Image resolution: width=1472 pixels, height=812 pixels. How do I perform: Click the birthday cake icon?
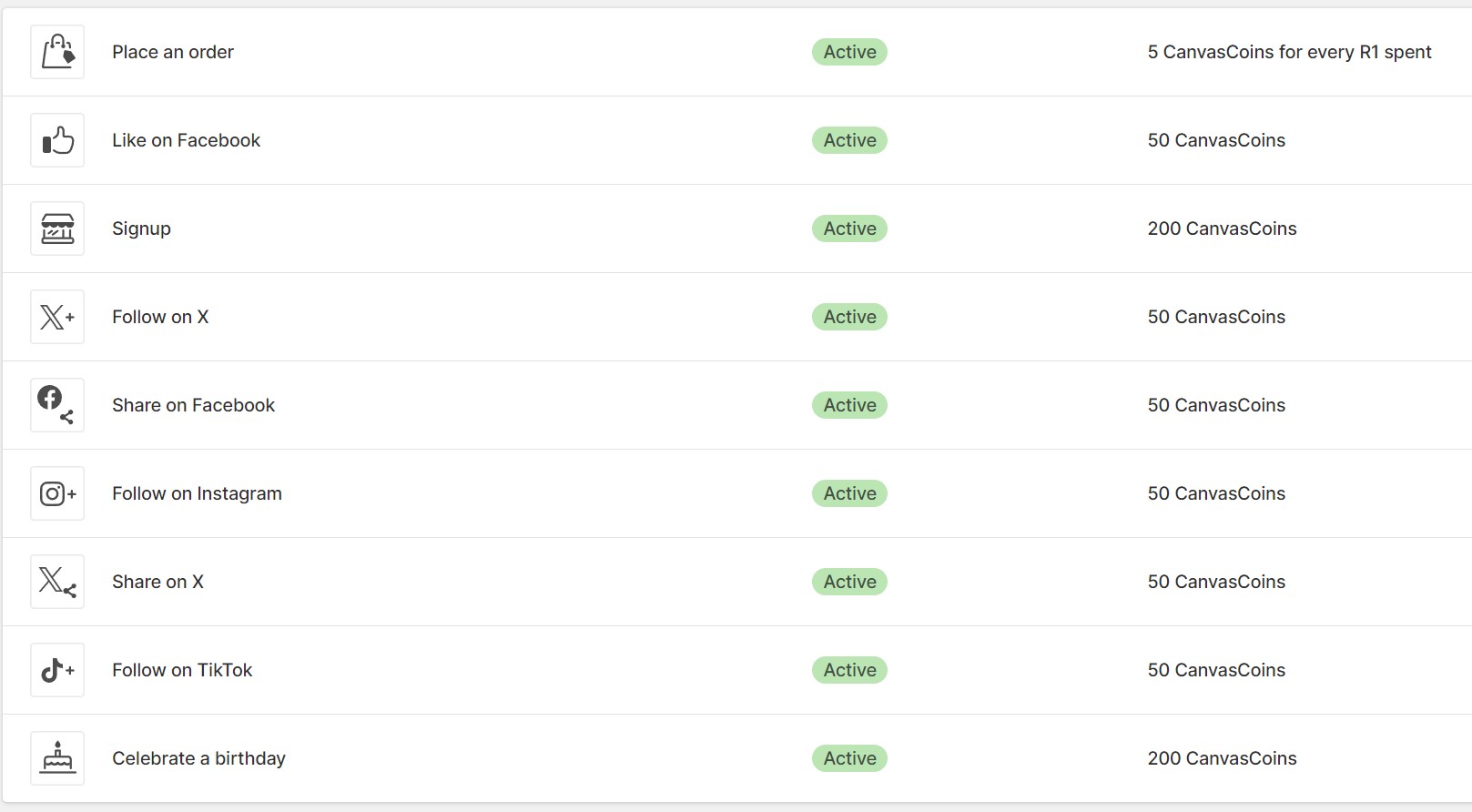[57, 758]
